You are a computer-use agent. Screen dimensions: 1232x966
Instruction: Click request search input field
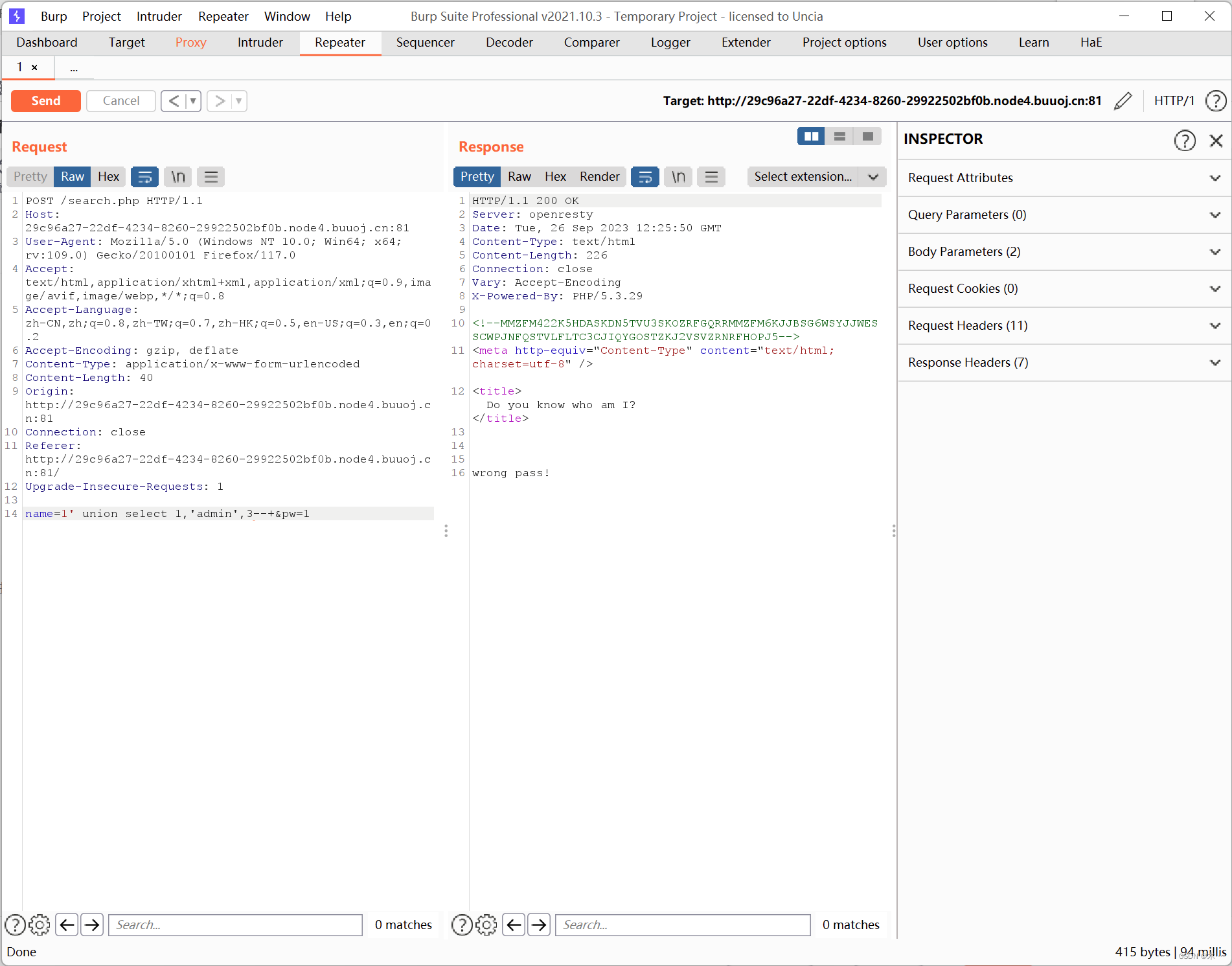point(235,925)
